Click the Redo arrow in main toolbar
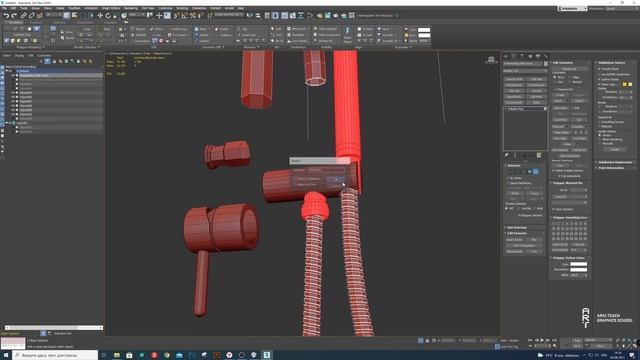The image size is (640, 360). (14, 16)
